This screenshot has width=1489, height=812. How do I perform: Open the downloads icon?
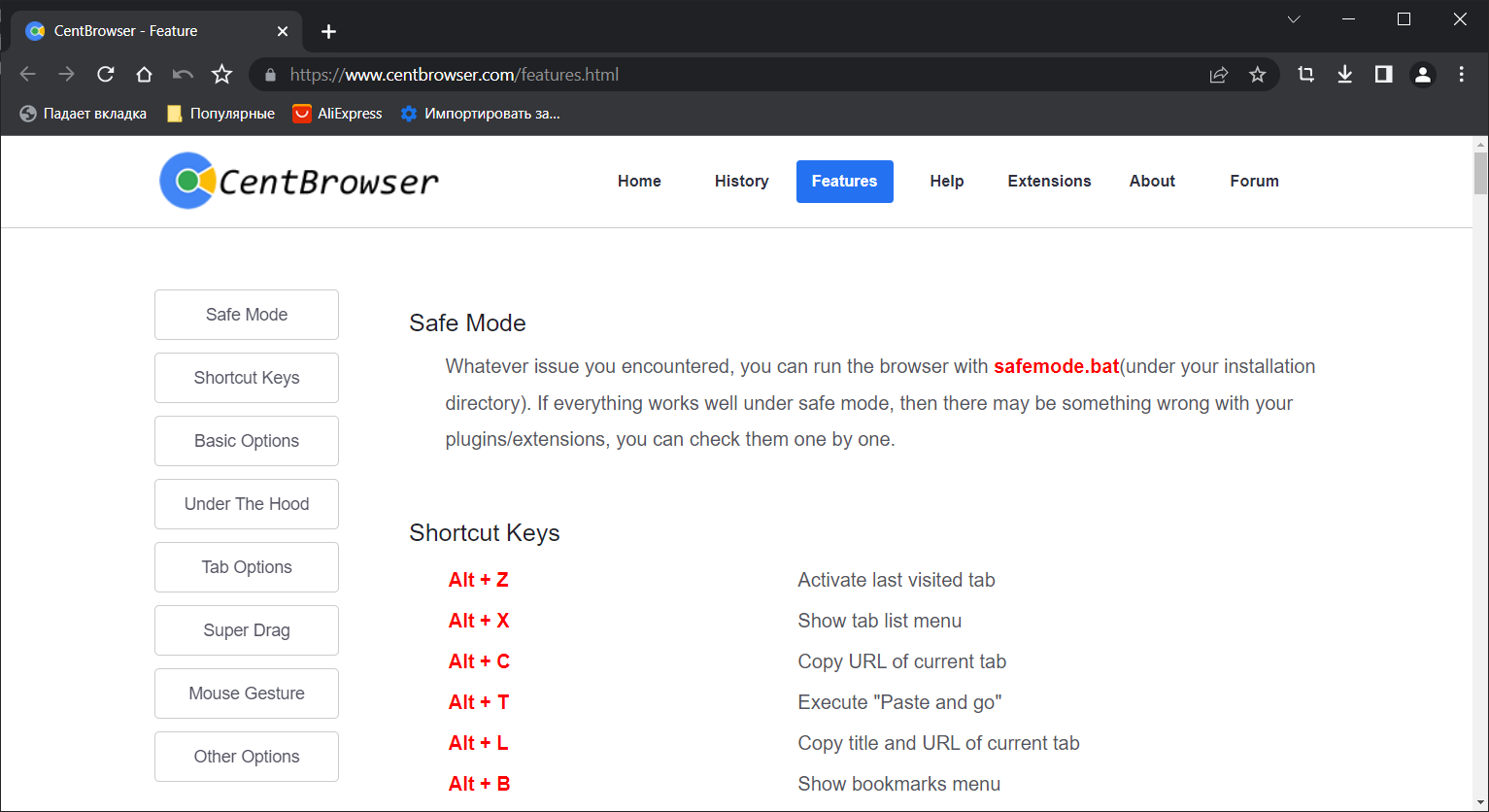pos(1345,75)
